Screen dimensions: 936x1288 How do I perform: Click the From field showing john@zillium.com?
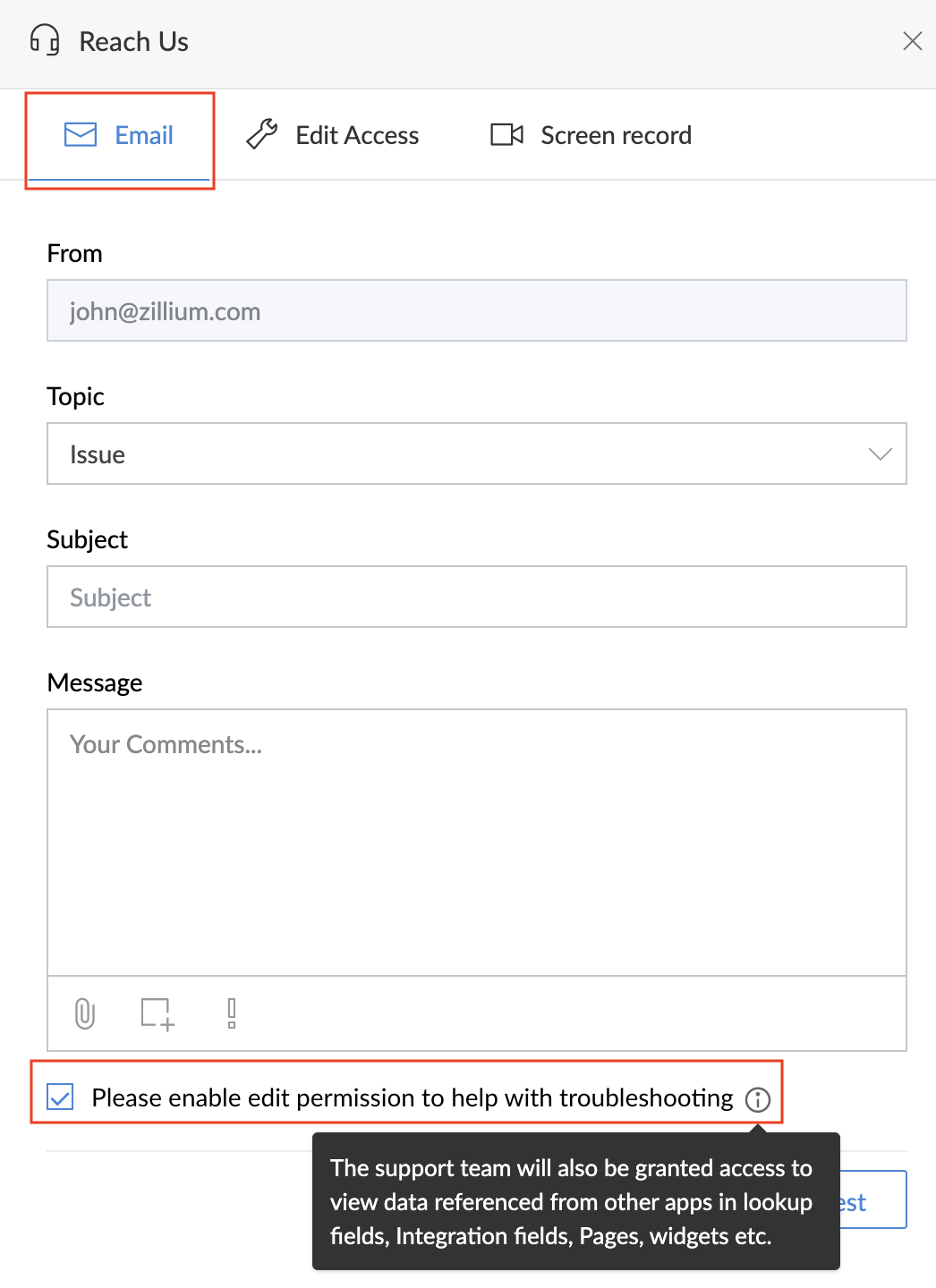(477, 310)
